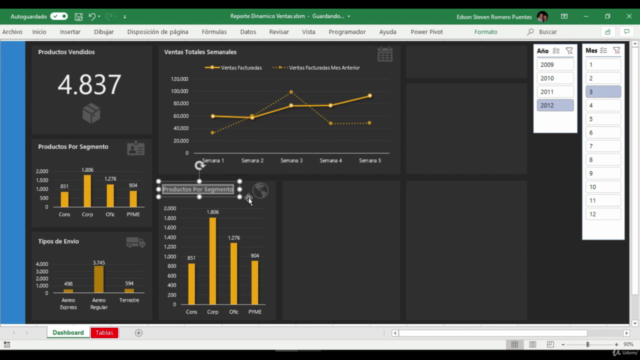Click the table icon on Ventas chart
This screenshot has width=640, height=360.
point(385,54)
